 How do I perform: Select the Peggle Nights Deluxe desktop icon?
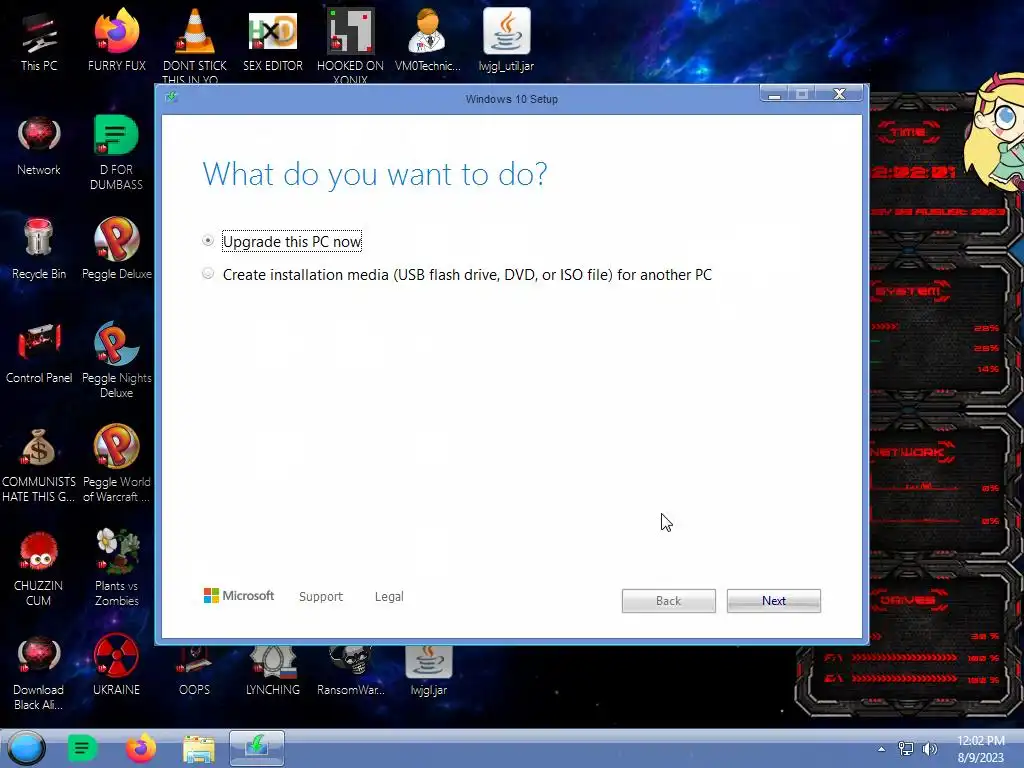(x=117, y=359)
